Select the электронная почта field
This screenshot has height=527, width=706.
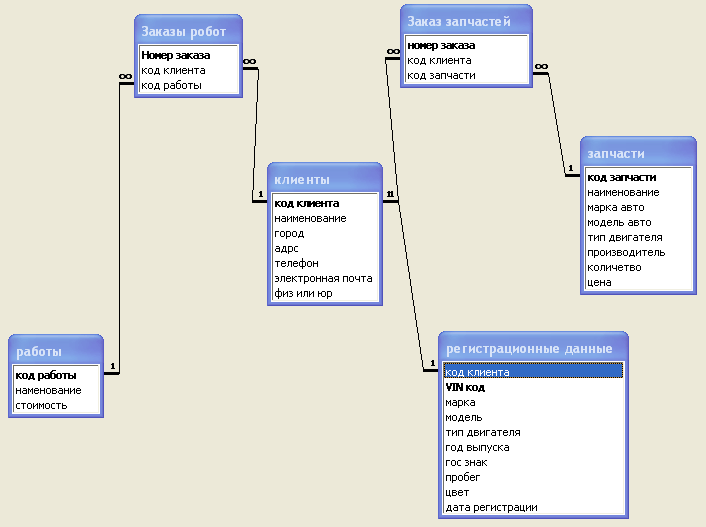point(325,278)
